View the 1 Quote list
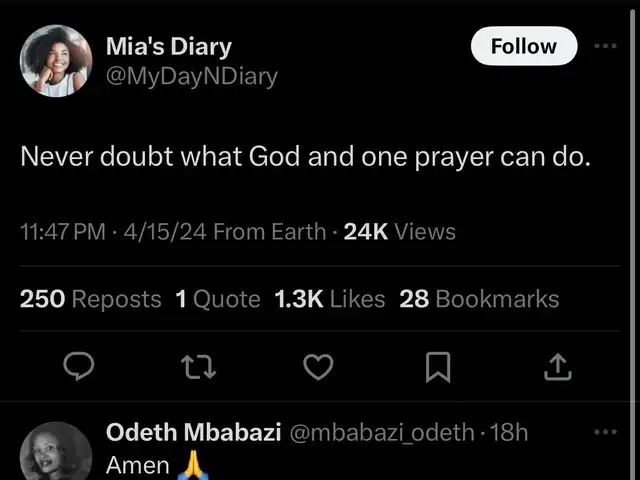This screenshot has width=640, height=480. pyautogui.click(x=218, y=298)
